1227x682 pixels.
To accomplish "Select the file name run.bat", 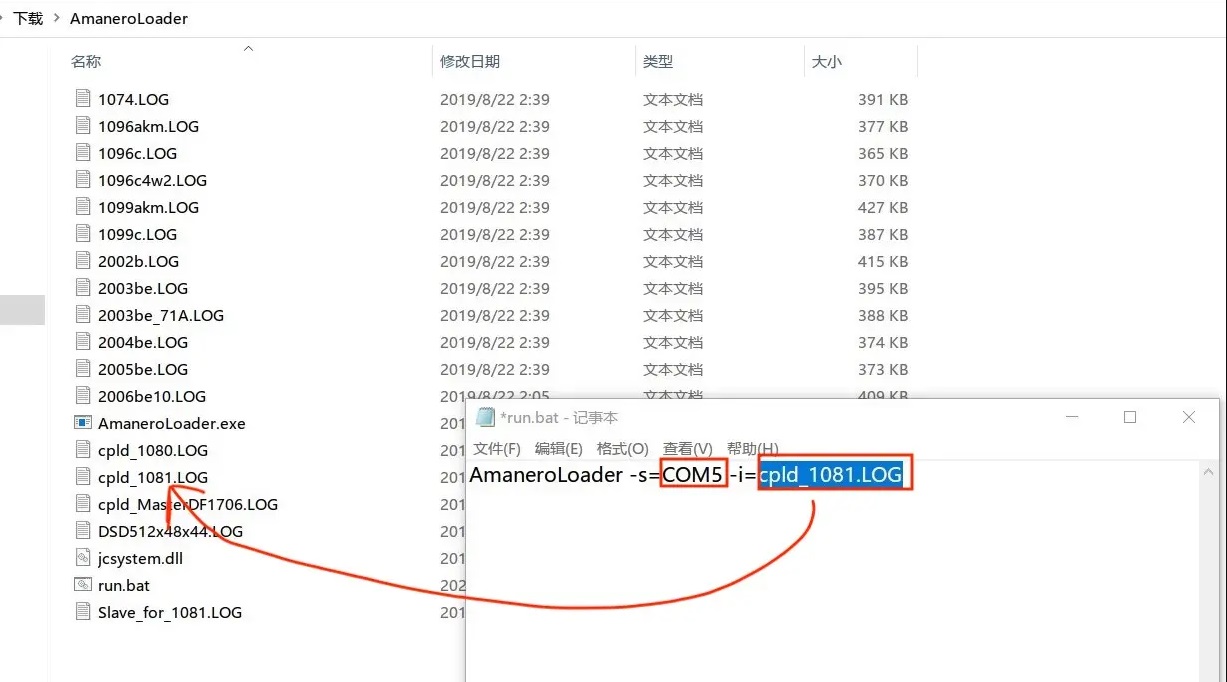I will tap(124, 585).
